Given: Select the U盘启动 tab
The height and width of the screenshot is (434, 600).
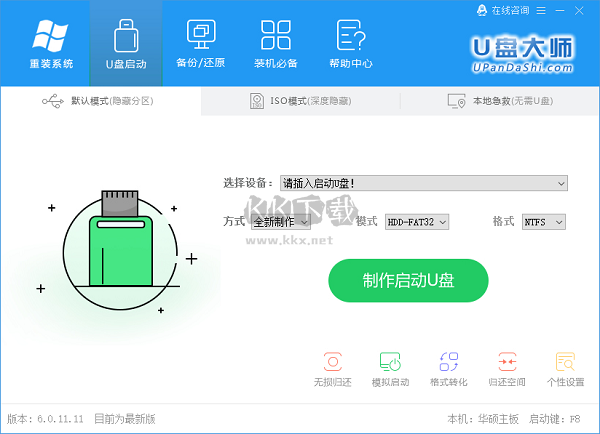Looking at the screenshot, I should pyautogui.click(x=126, y=44).
